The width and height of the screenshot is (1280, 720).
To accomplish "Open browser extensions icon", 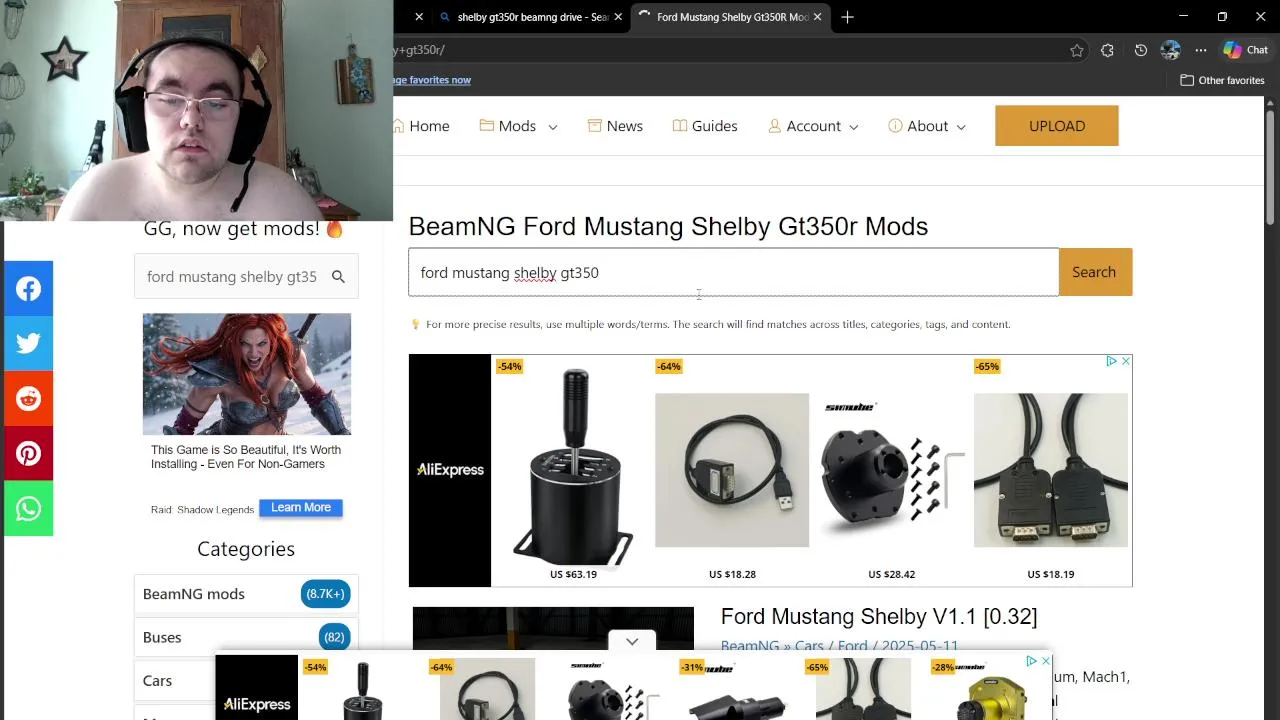I will 1107,50.
